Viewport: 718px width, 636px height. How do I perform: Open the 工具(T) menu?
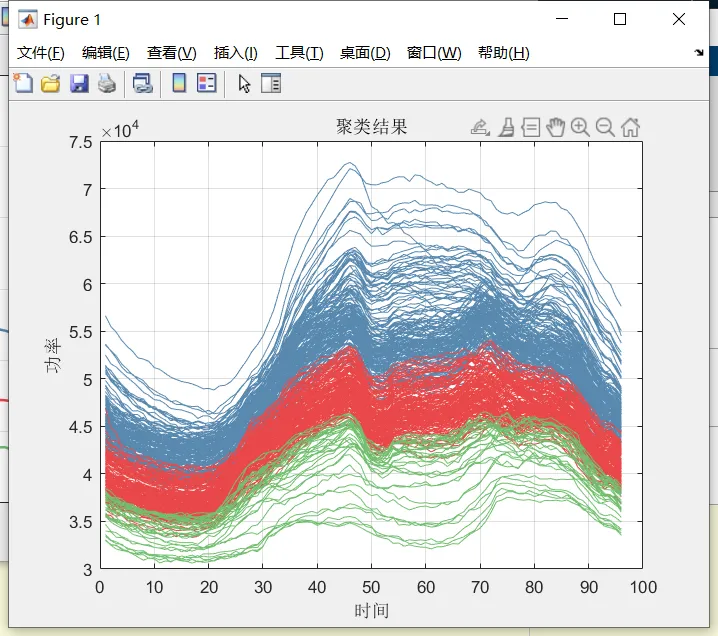[299, 53]
